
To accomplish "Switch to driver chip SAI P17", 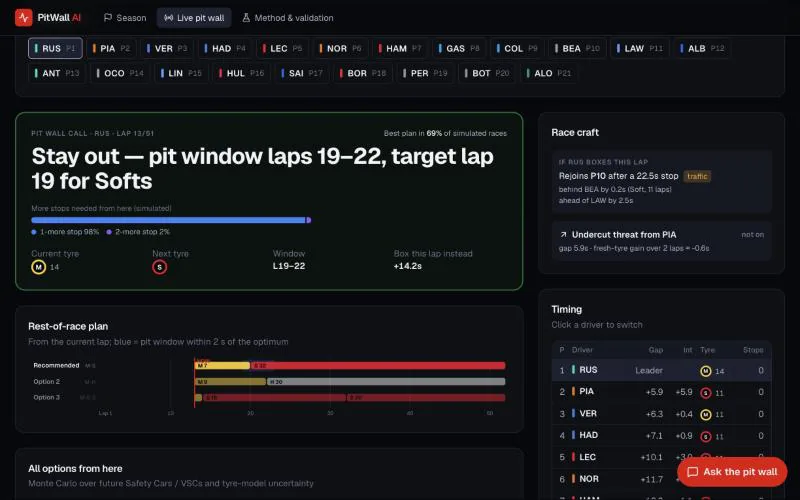I will pos(302,73).
